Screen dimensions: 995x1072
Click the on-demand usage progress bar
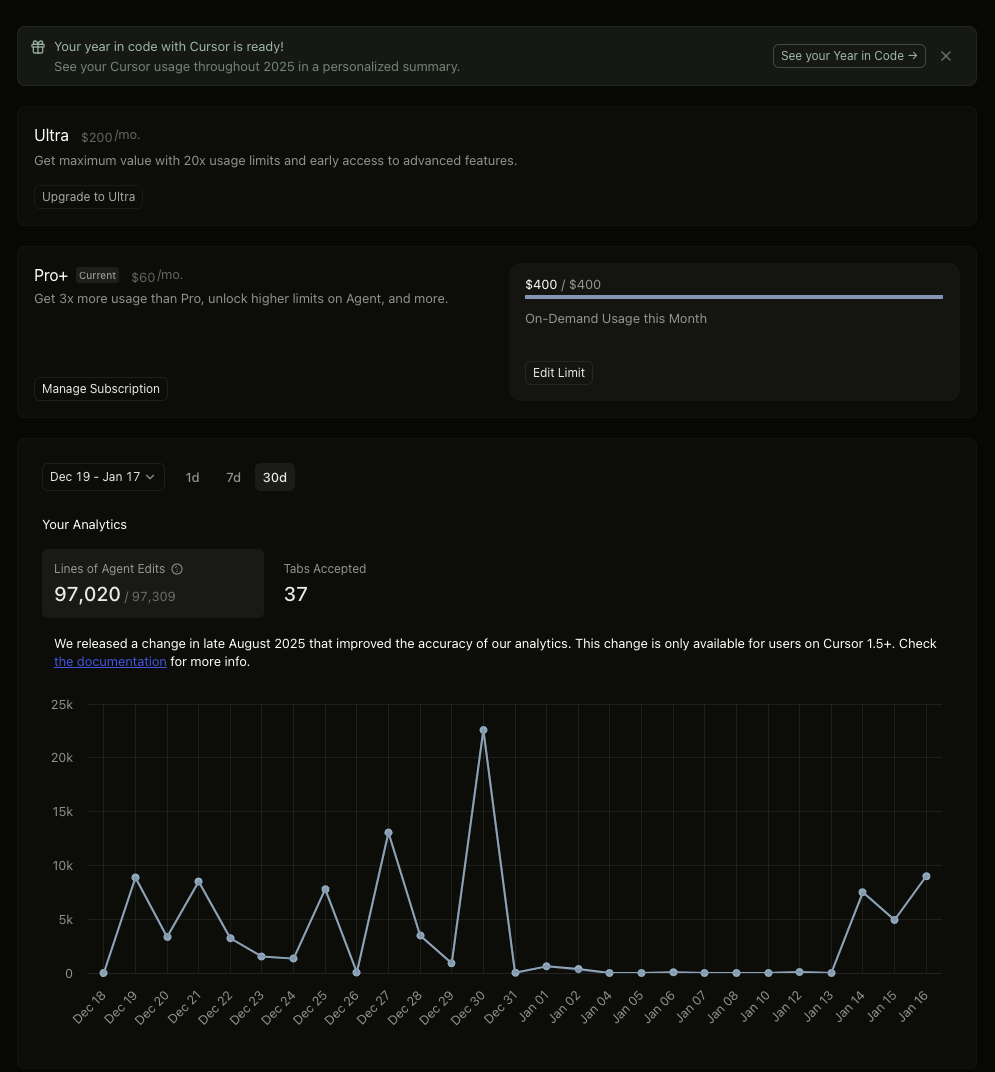pyautogui.click(x=734, y=297)
